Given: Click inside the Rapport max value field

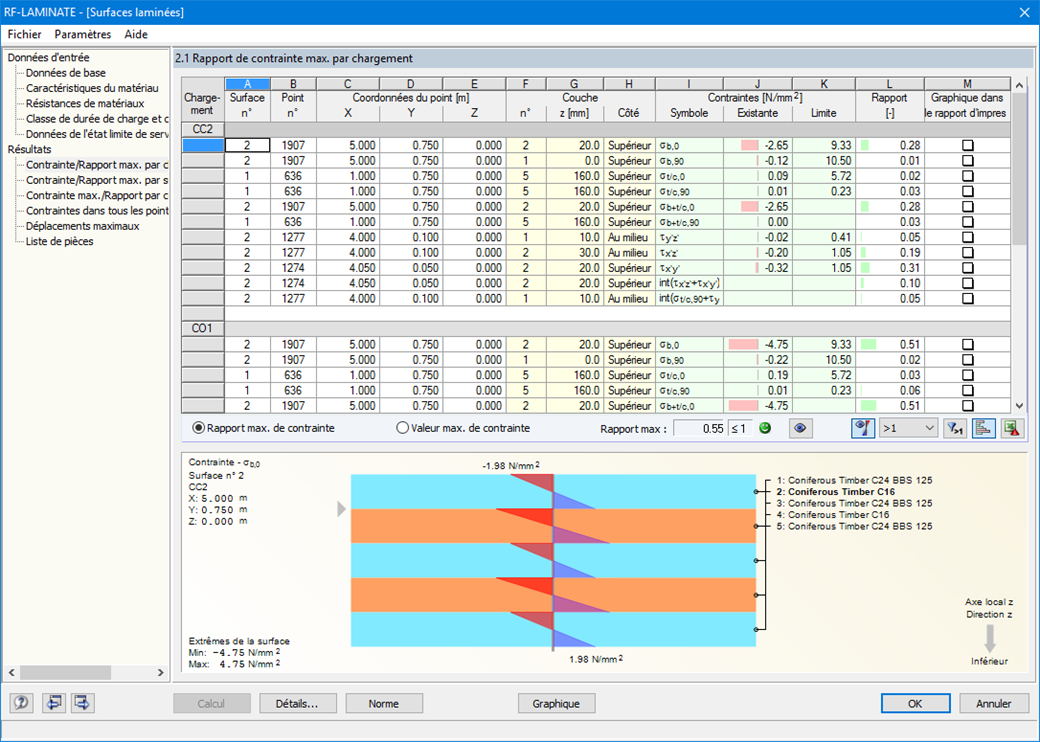Looking at the screenshot, I should tap(701, 428).
